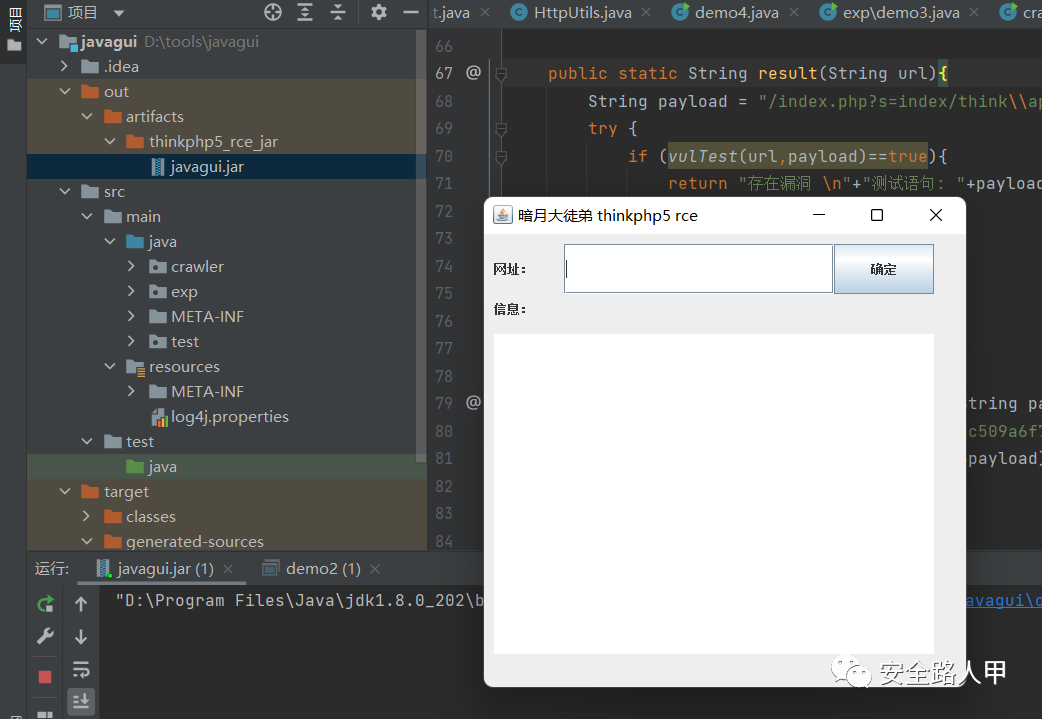Click the scroll to end icon in Run console
Image resolution: width=1042 pixels, height=719 pixels.
[x=81, y=702]
